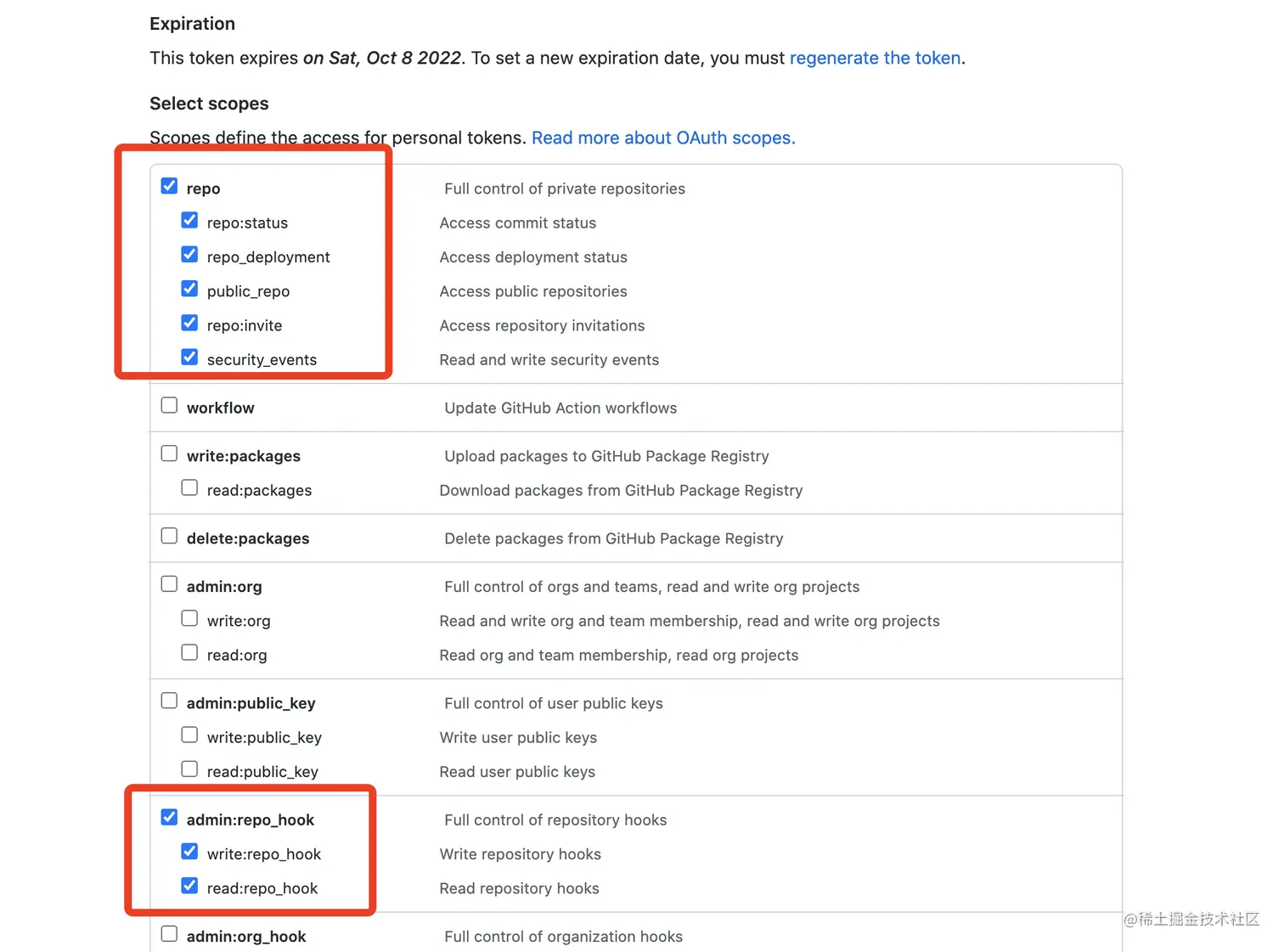Open the regenerate the token link
This screenshot has height=952, width=1284.
click(x=875, y=58)
